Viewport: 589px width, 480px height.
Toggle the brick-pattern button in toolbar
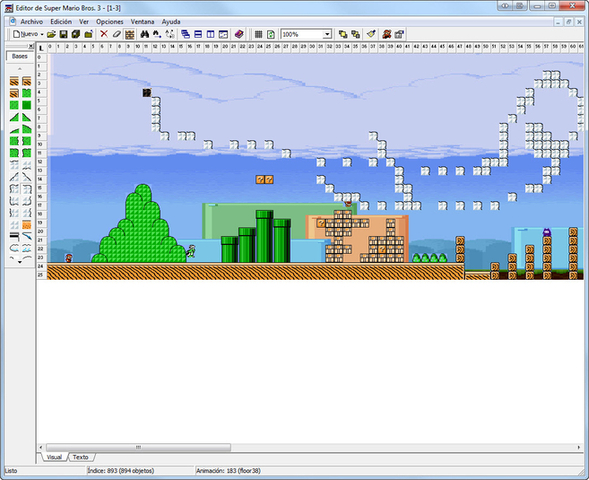tap(130, 35)
